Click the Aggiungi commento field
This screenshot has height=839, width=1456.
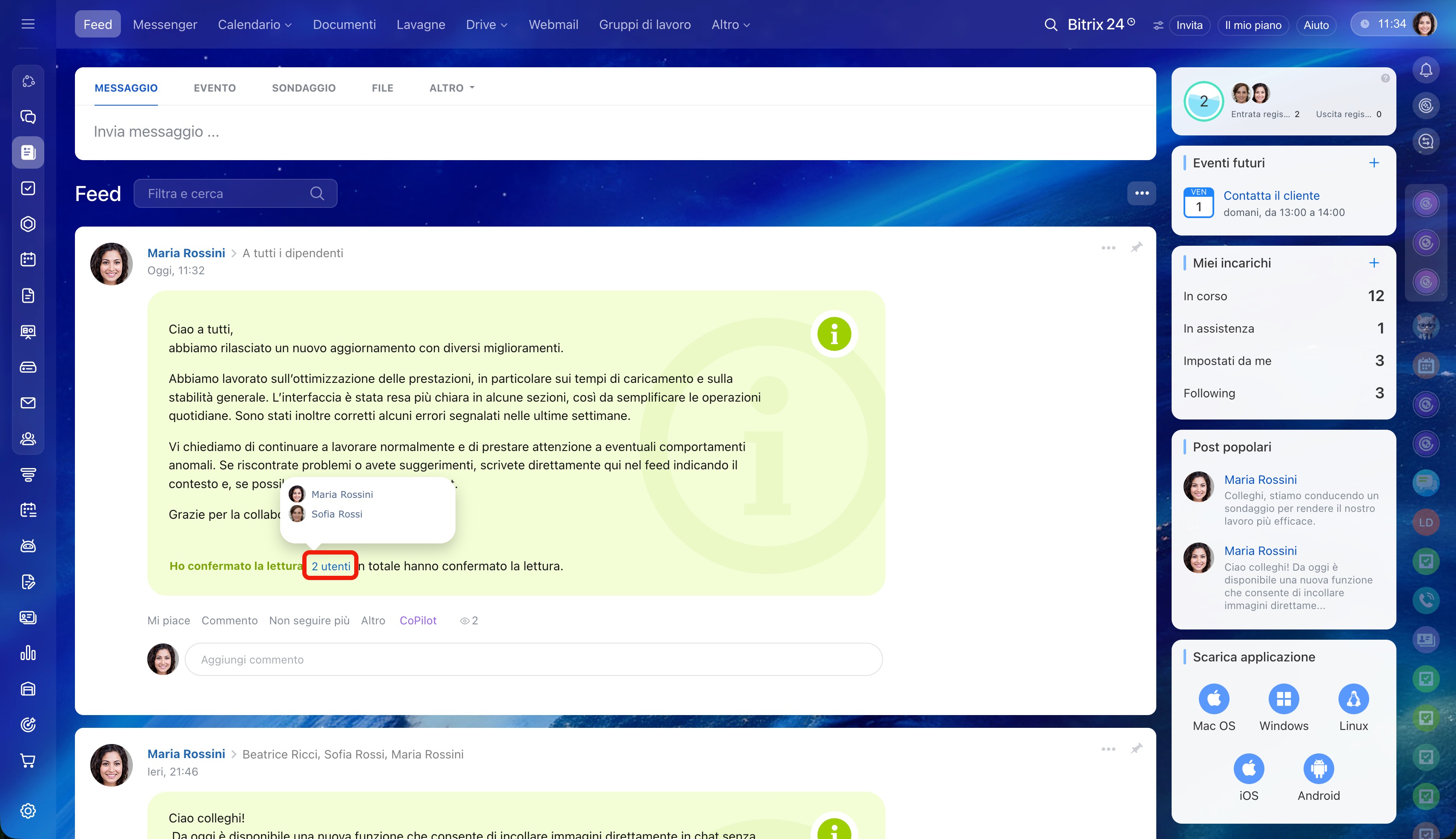533,659
